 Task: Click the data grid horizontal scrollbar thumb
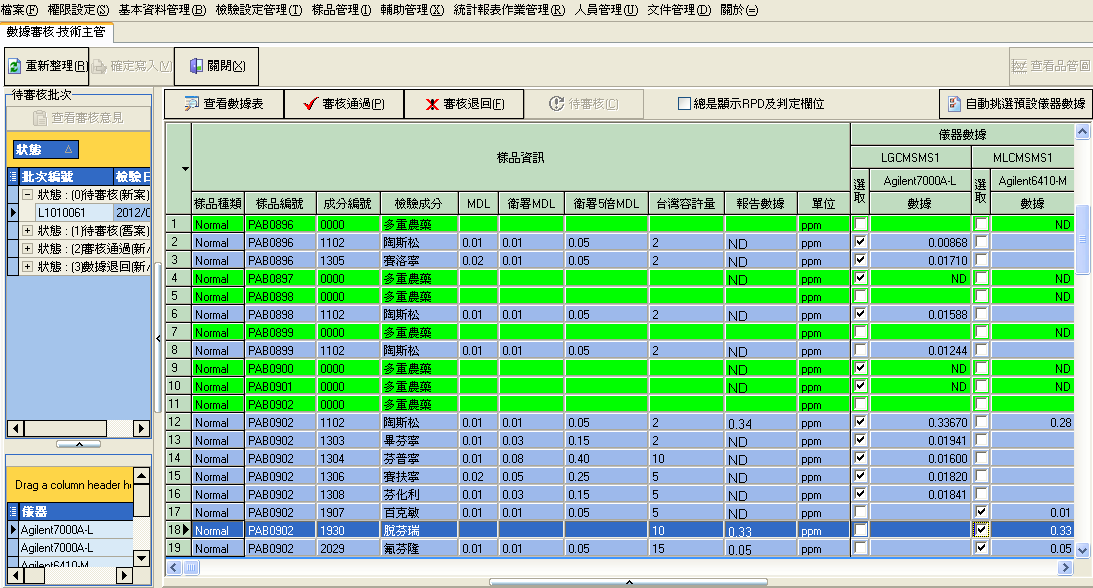tap(191, 568)
